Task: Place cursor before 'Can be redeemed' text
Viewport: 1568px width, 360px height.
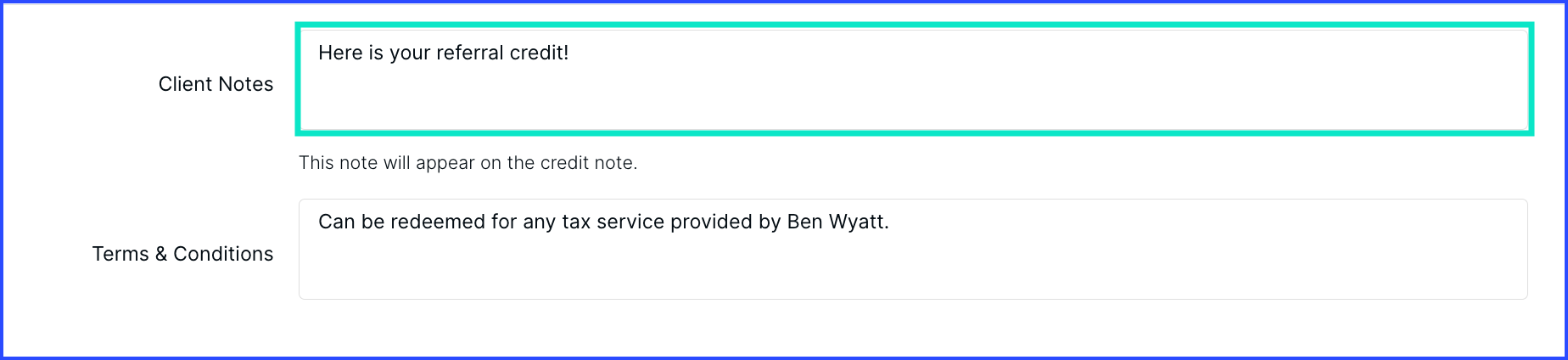Action: click(x=319, y=222)
